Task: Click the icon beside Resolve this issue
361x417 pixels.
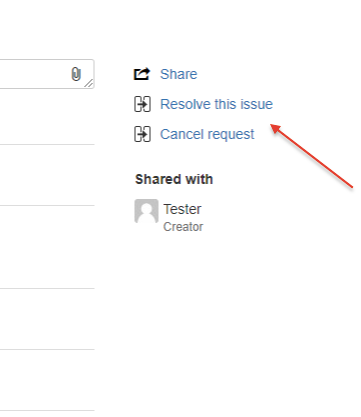Action: 142,104
